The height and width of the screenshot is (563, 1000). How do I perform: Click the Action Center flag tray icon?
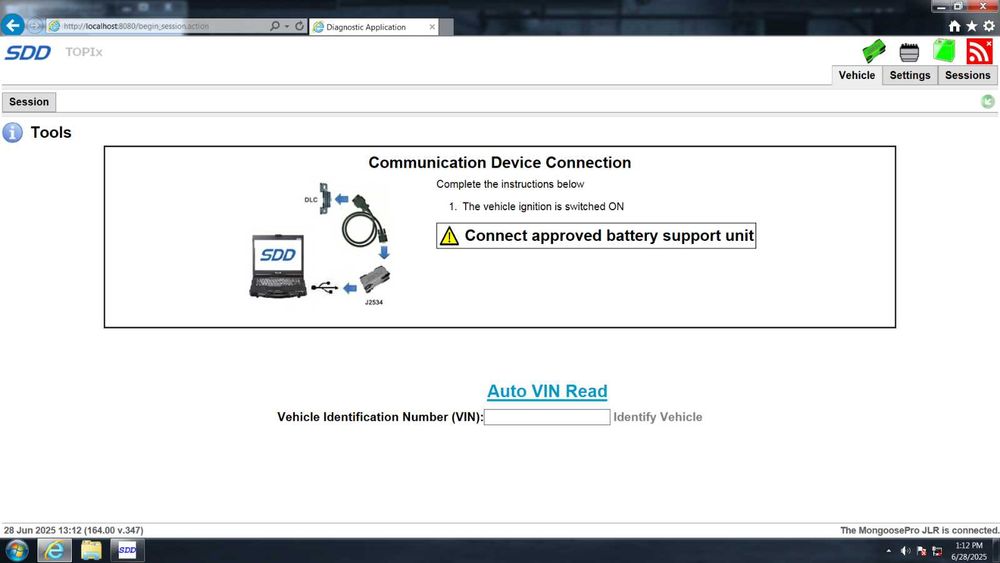922,551
